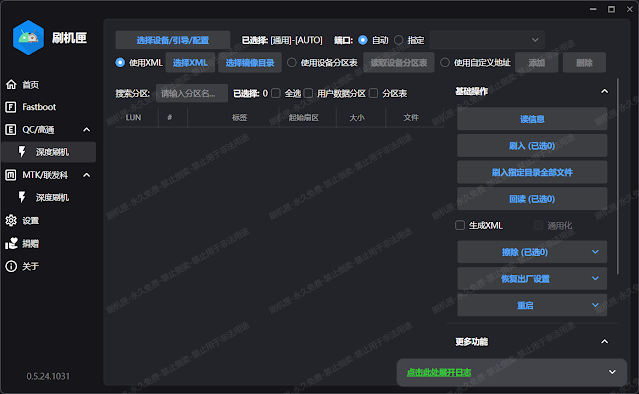Click the home icon beside 首页
Image resolution: width=639 pixels, height=394 pixels.
[11, 84]
